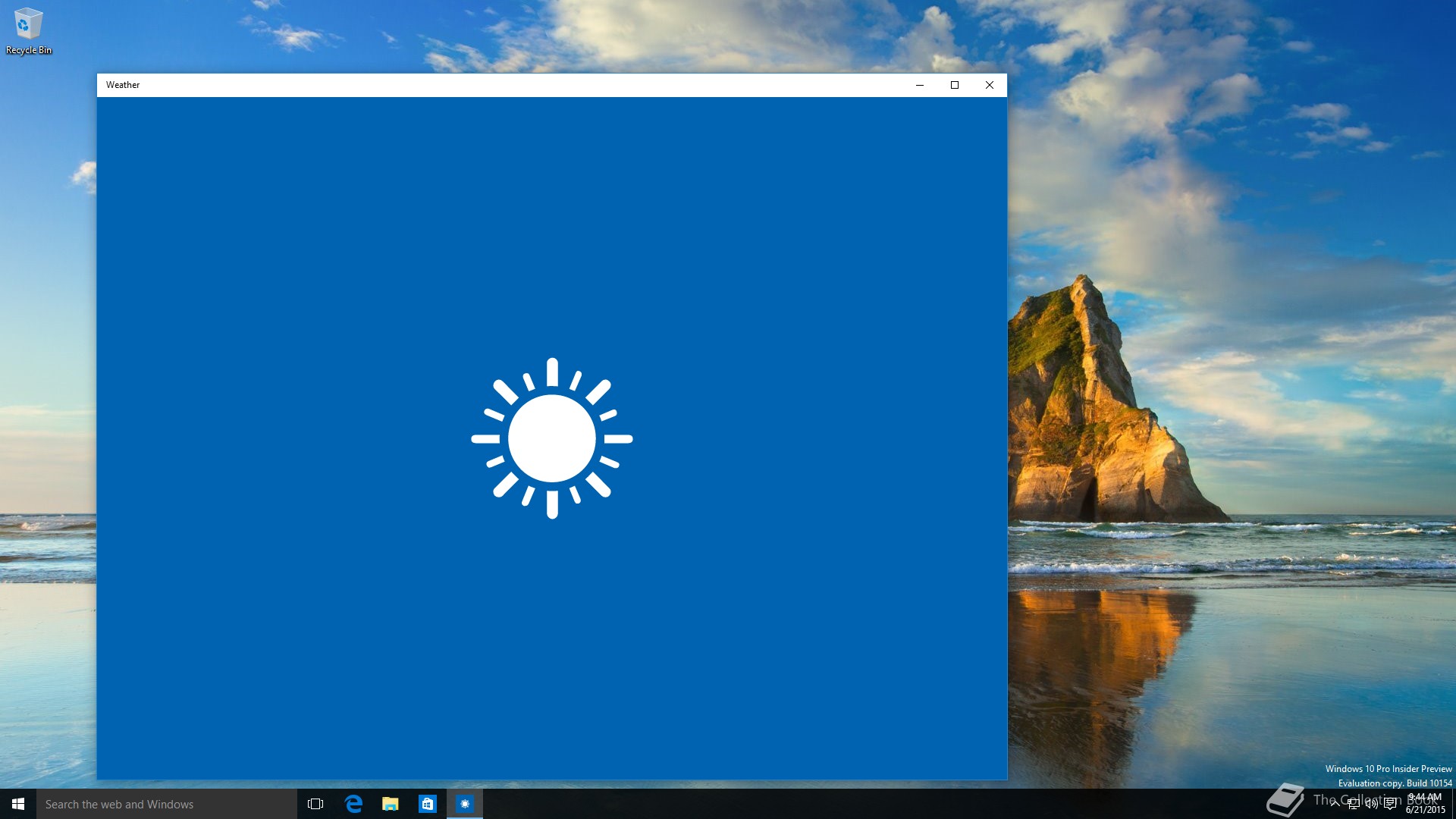Open the Store app from the taskbar
Viewport: 1456px width, 819px height.
[428, 804]
